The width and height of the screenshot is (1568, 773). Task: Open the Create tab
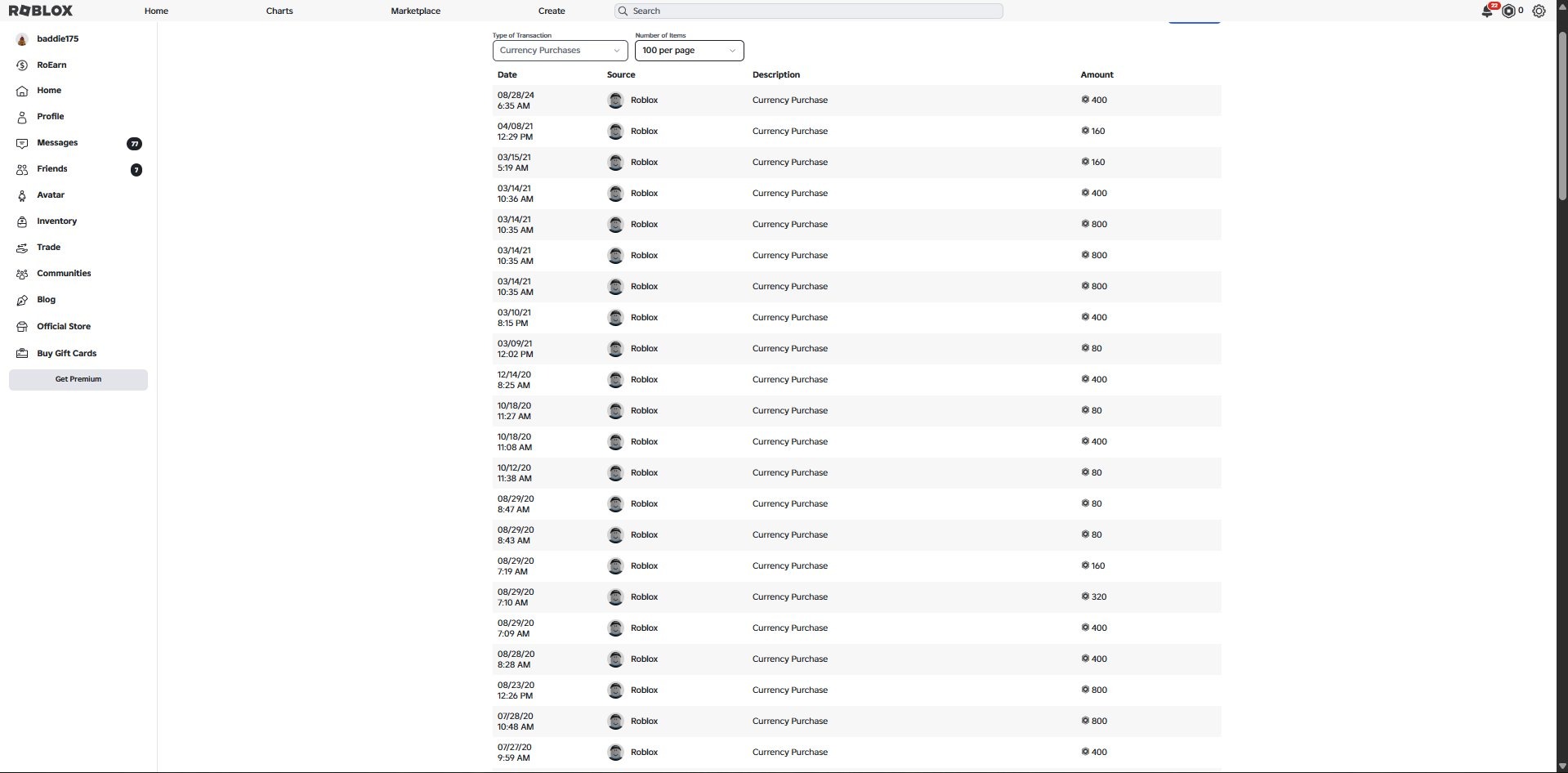(x=552, y=11)
